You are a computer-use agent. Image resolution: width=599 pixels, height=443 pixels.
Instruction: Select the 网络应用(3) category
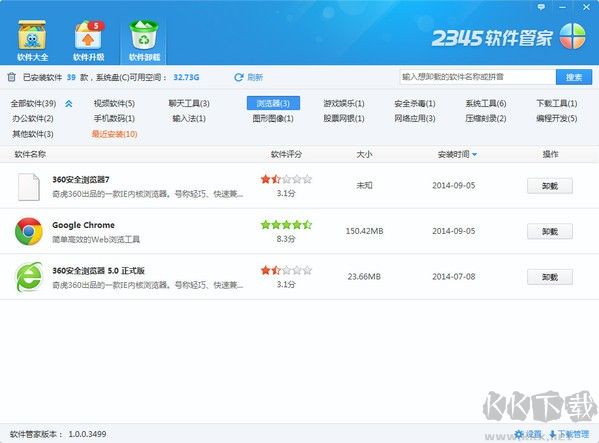(415, 118)
